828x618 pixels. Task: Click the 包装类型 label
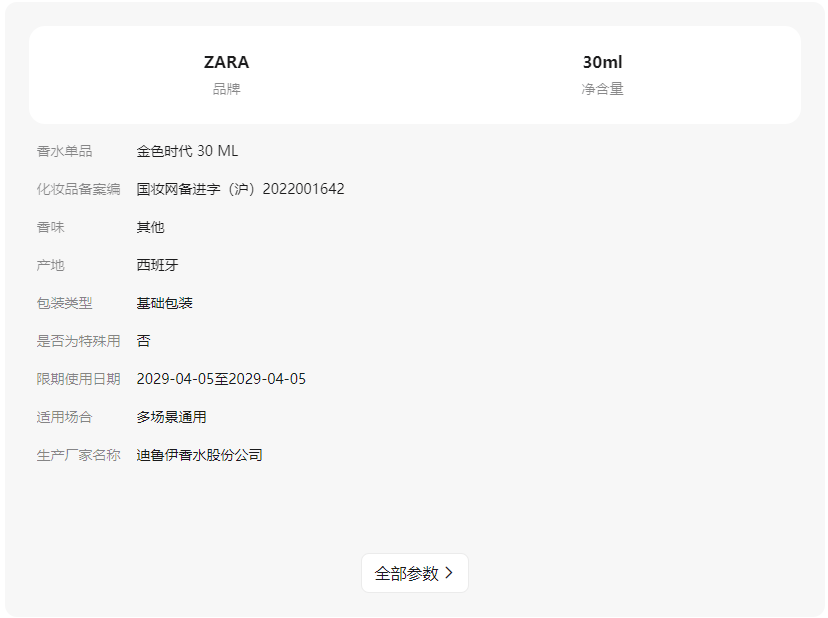click(x=64, y=303)
